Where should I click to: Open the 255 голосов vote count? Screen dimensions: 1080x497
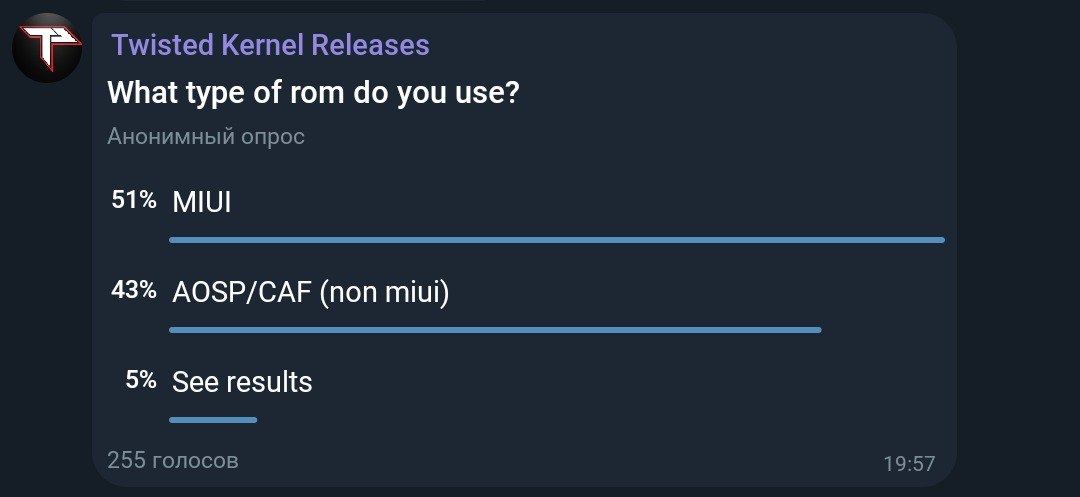[173, 460]
